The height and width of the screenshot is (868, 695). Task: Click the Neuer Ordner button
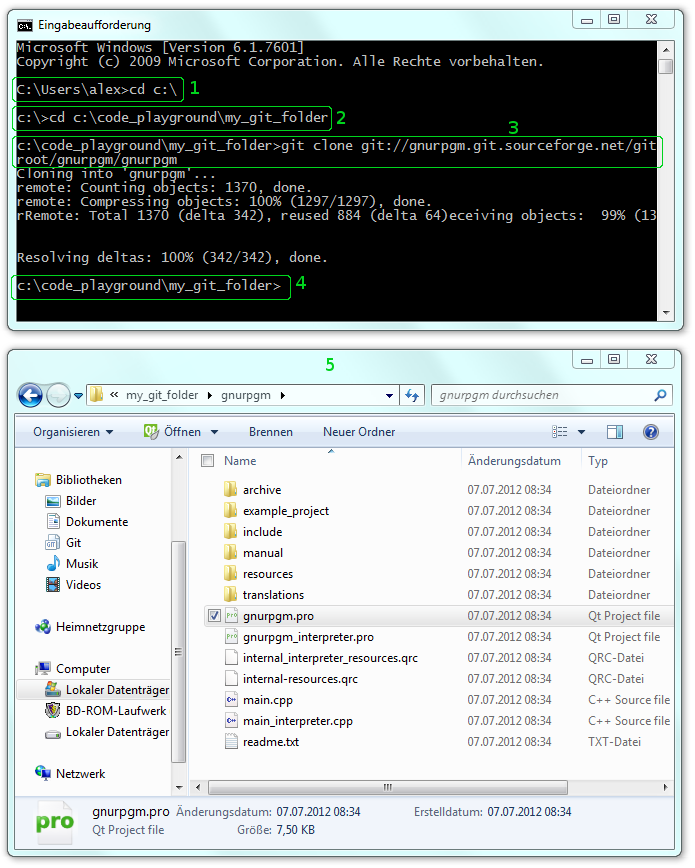359,432
